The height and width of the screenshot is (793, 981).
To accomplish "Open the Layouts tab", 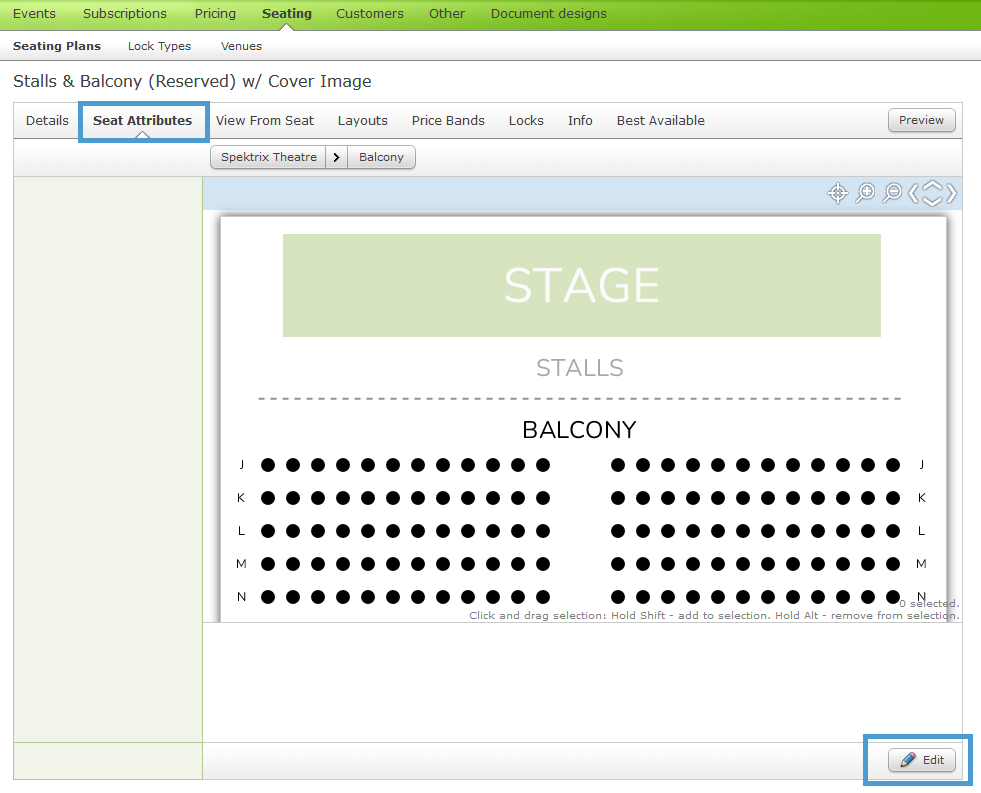I will click(x=363, y=121).
